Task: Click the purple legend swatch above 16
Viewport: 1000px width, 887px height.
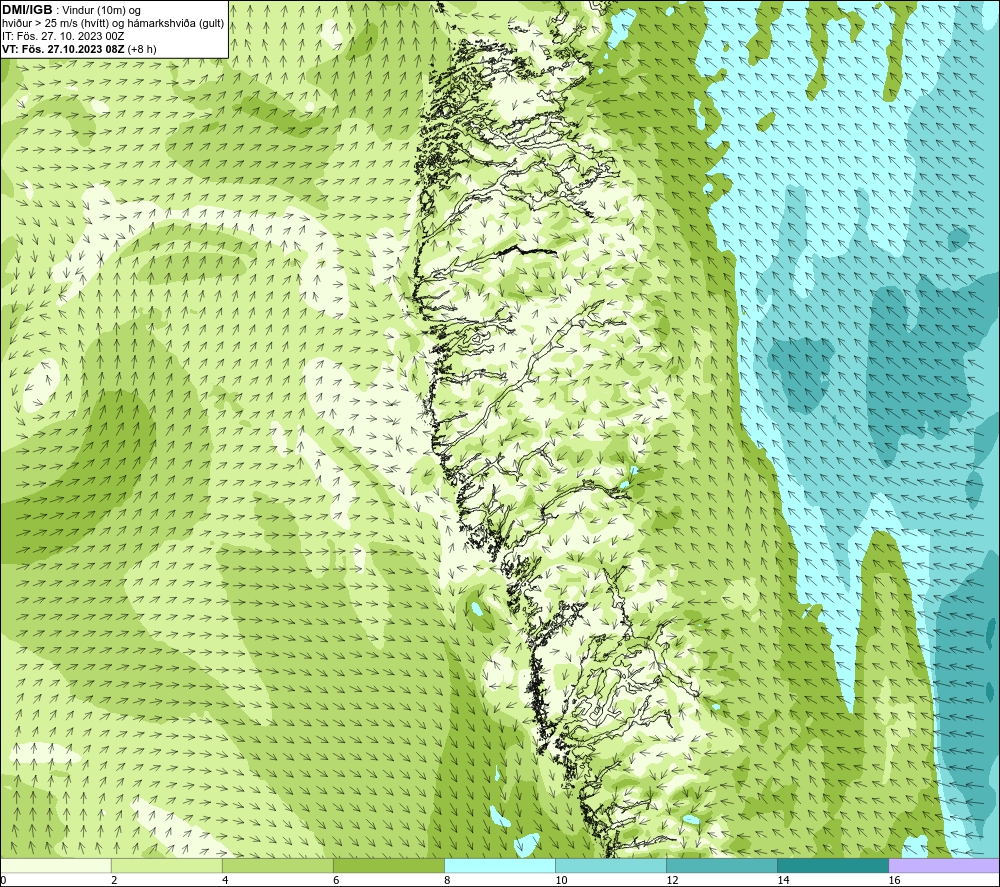Action: (944, 865)
